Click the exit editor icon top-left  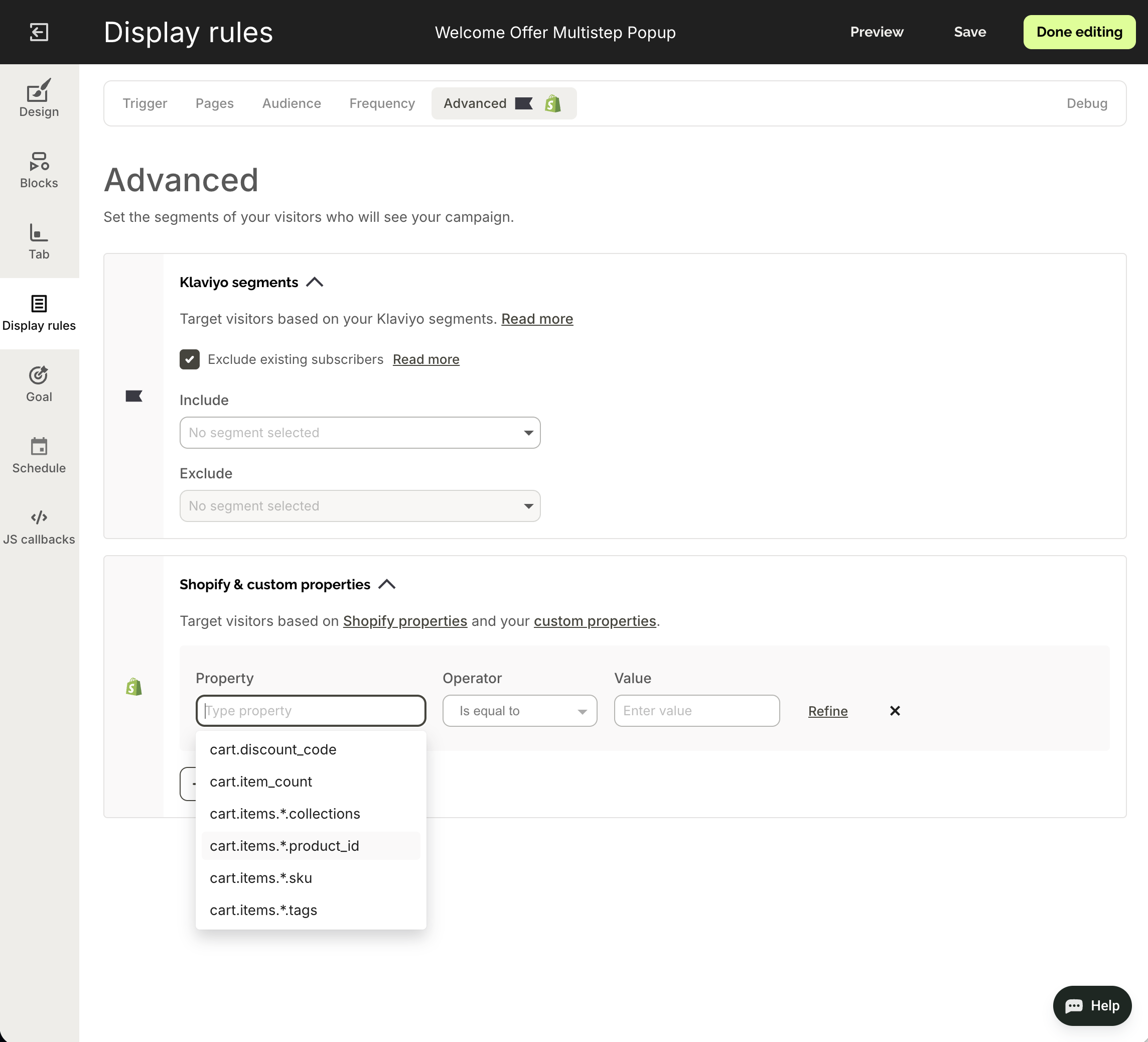pos(39,32)
